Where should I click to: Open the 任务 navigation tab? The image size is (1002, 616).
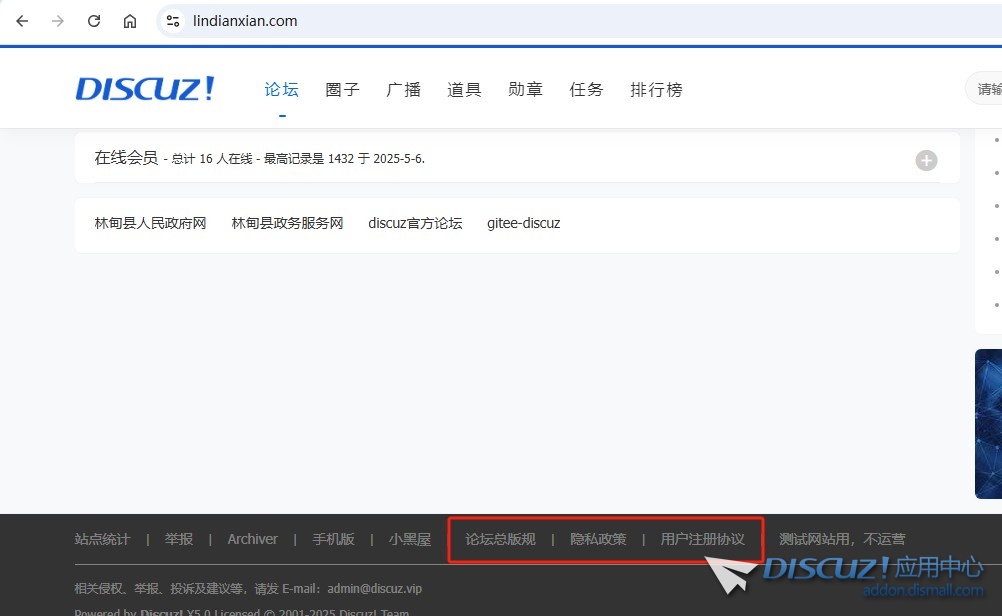[x=586, y=89]
